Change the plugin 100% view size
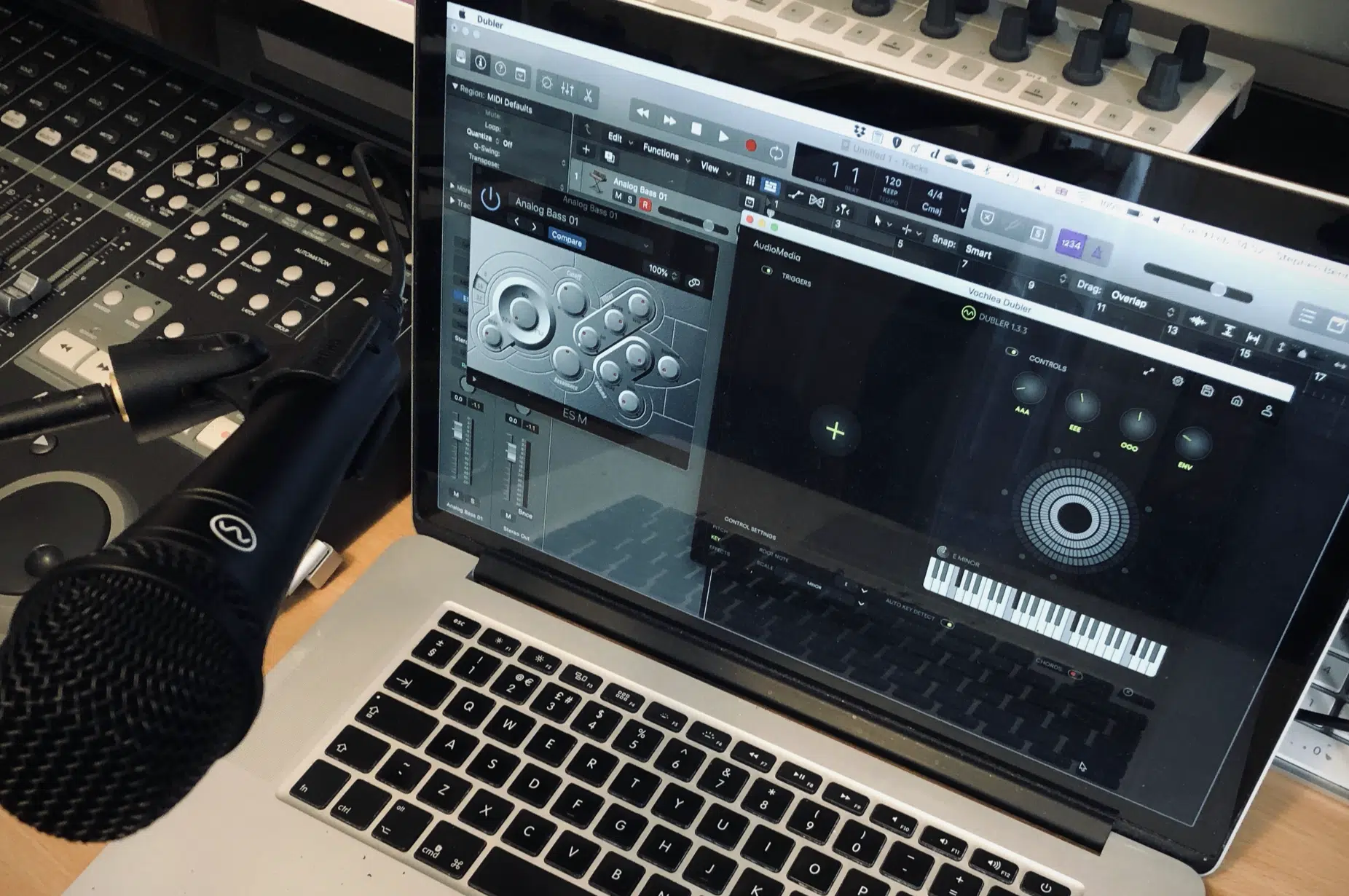The width and height of the screenshot is (1349, 896). 663,272
